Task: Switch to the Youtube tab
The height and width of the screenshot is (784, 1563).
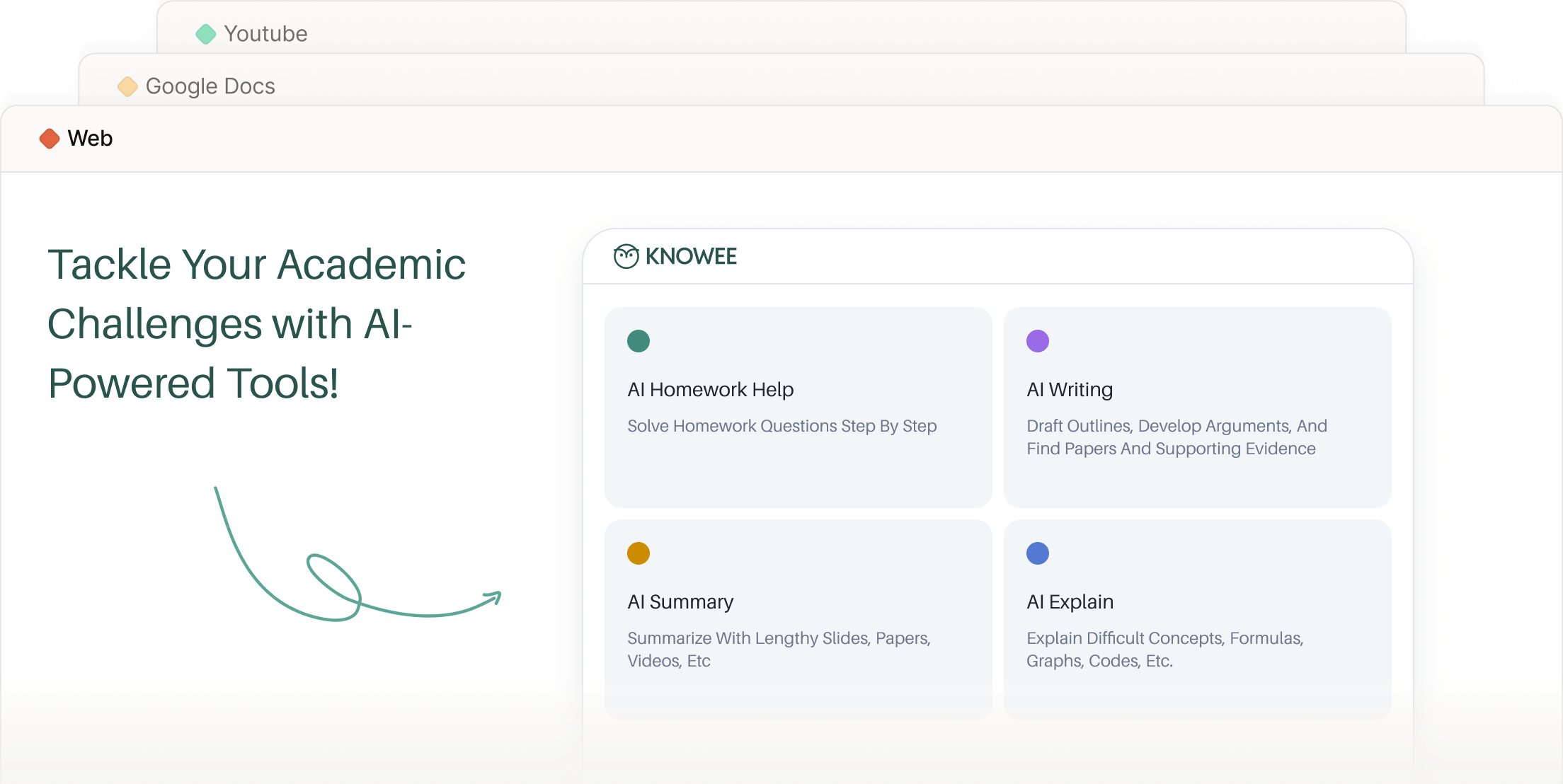Action: point(265,34)
